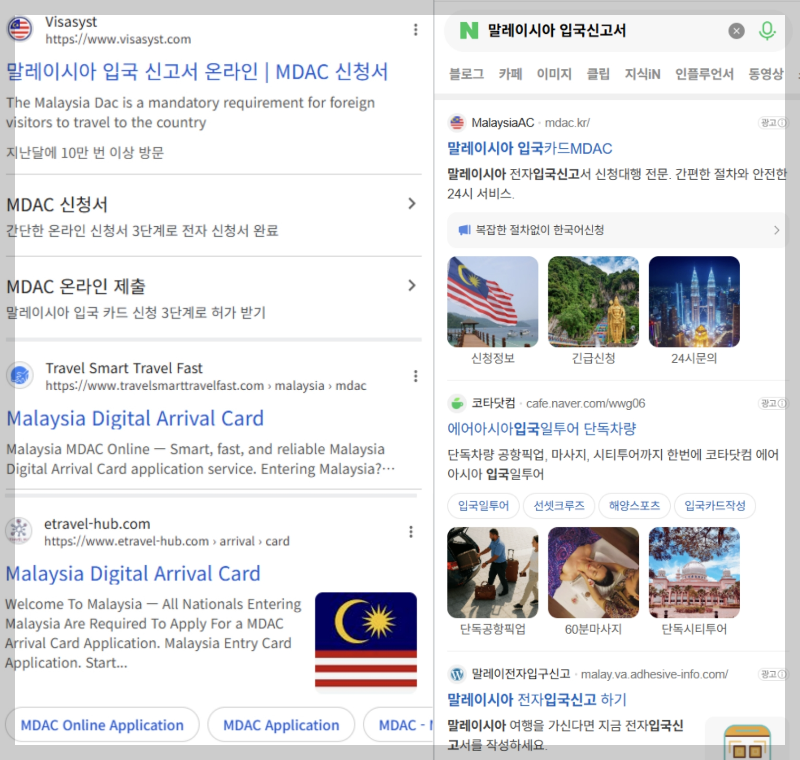Switch to the 인플루언서 tab
This screenshot has width=800, height=760.
(704, 74)
